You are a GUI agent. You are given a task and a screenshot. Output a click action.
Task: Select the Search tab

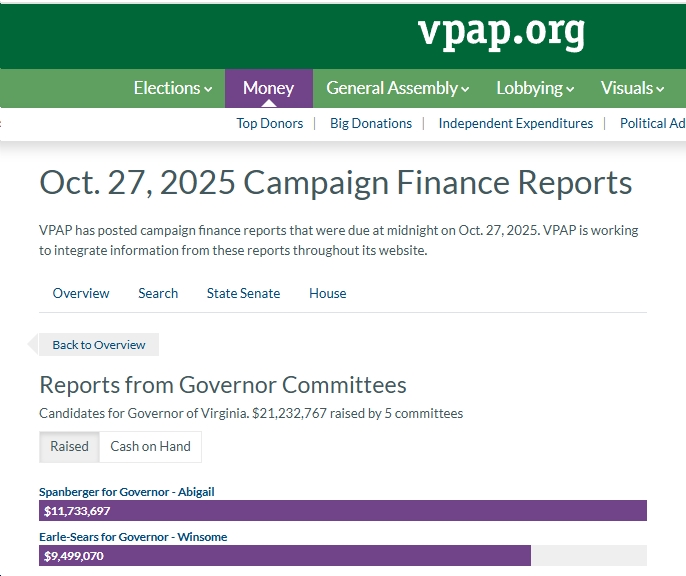[x=158, y=293]
